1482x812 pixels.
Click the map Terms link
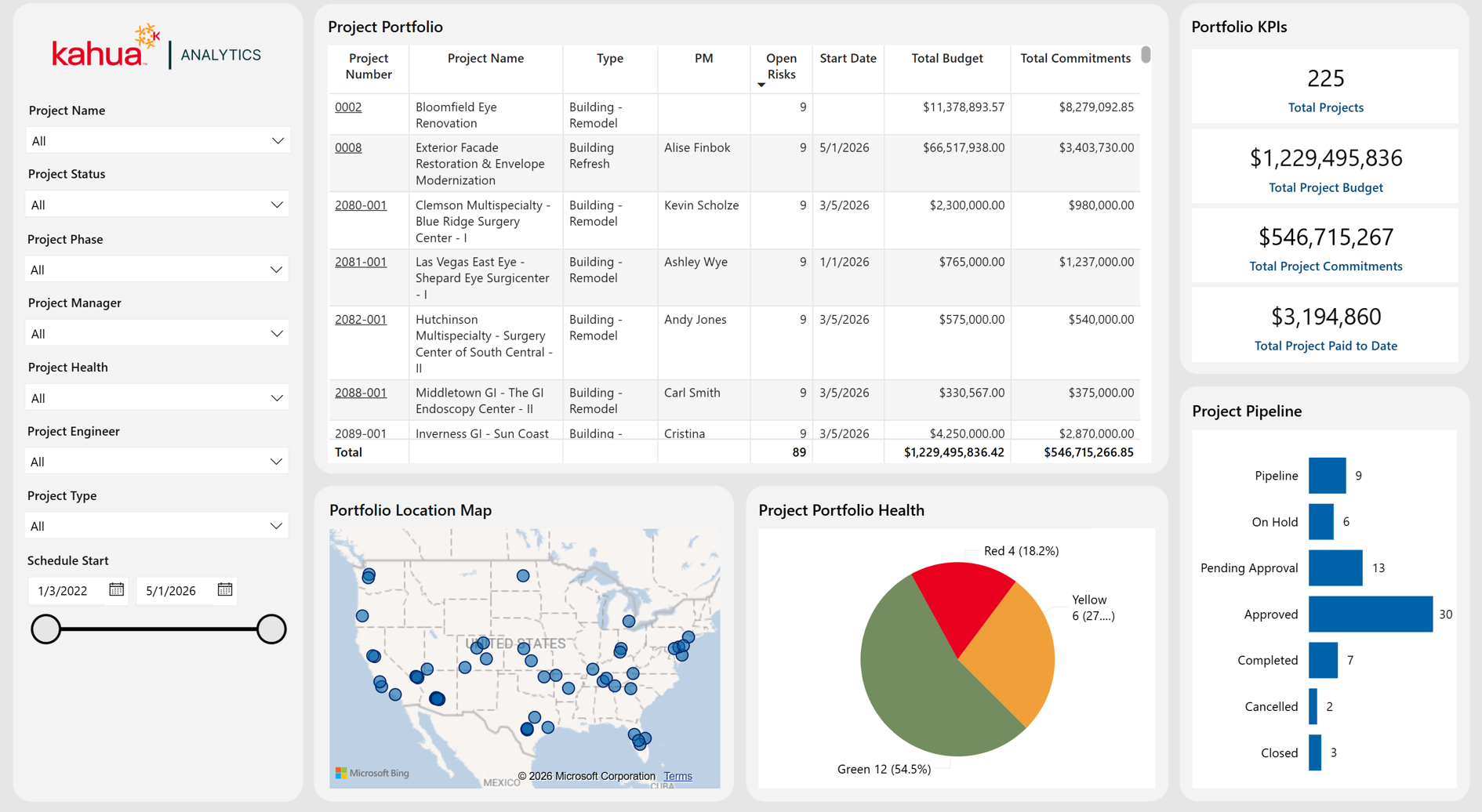(678, 776)
